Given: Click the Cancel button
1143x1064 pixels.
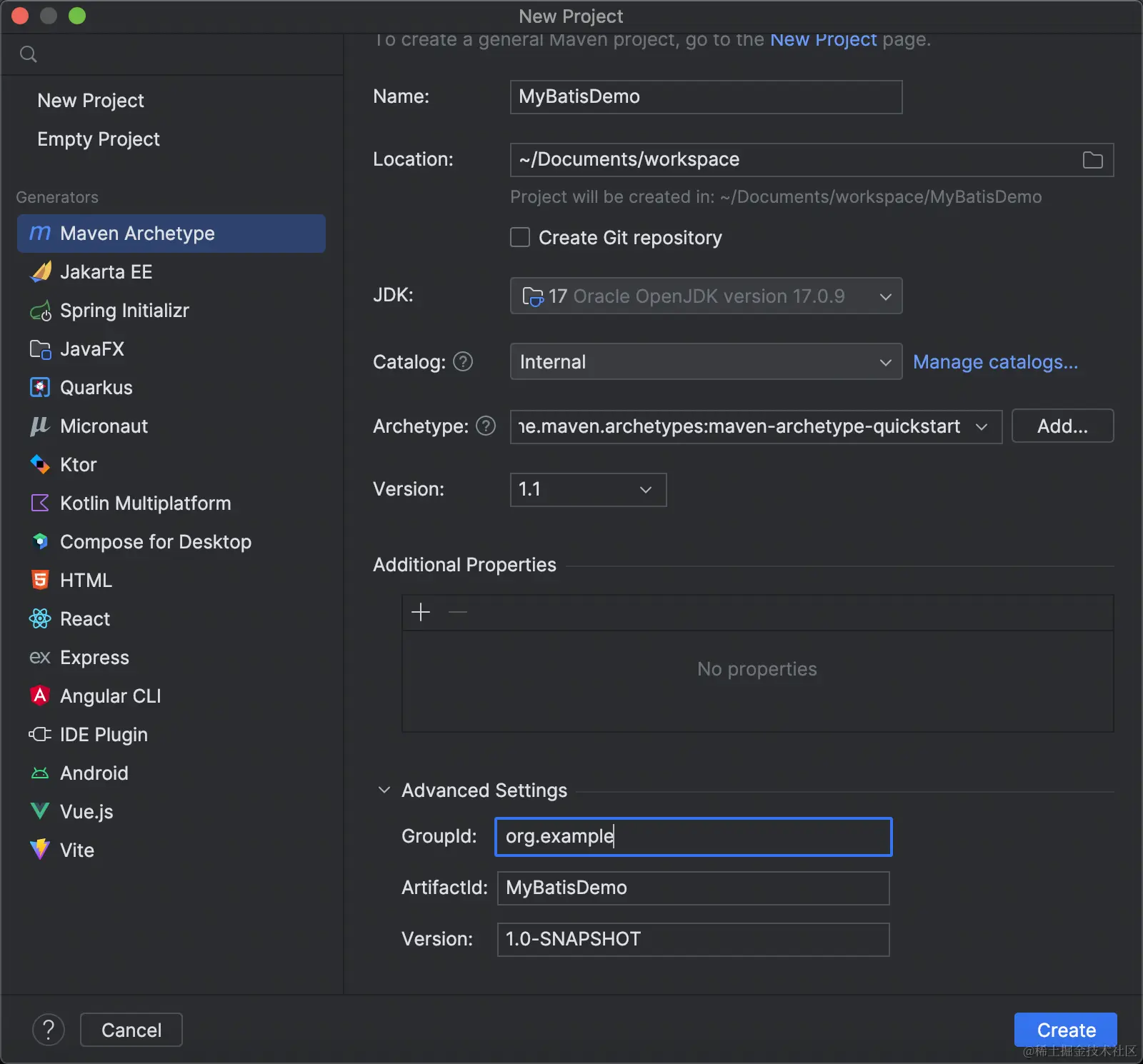Looking at the screenshot, I should click(x=131, y=1030).
